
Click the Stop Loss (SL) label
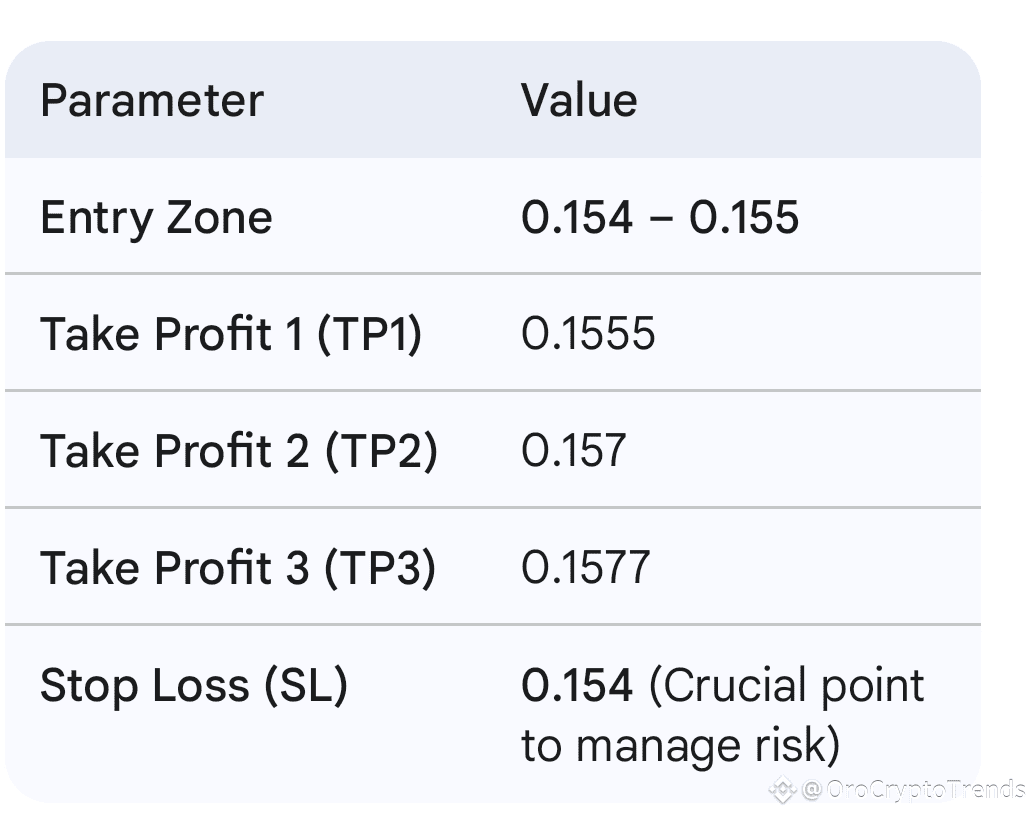pyautogui.click(x=193, y=685)
